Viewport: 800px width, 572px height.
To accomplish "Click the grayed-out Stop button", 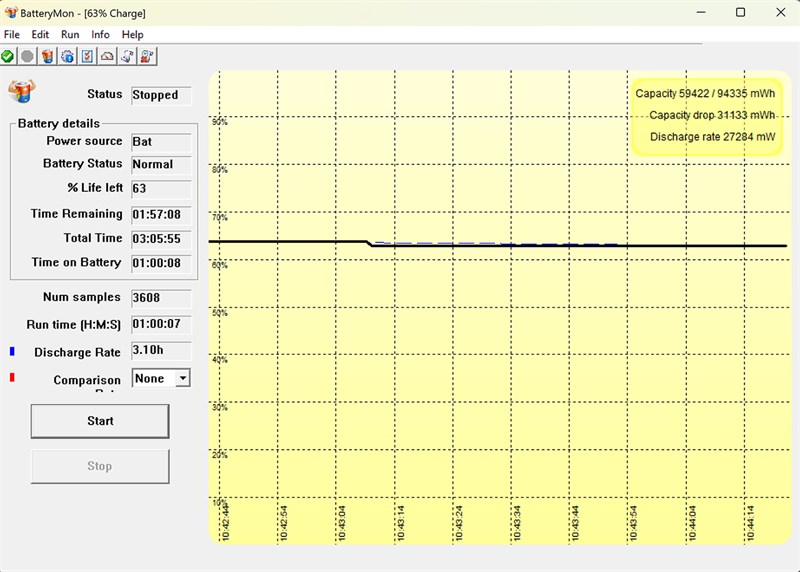I will point(100,466).
